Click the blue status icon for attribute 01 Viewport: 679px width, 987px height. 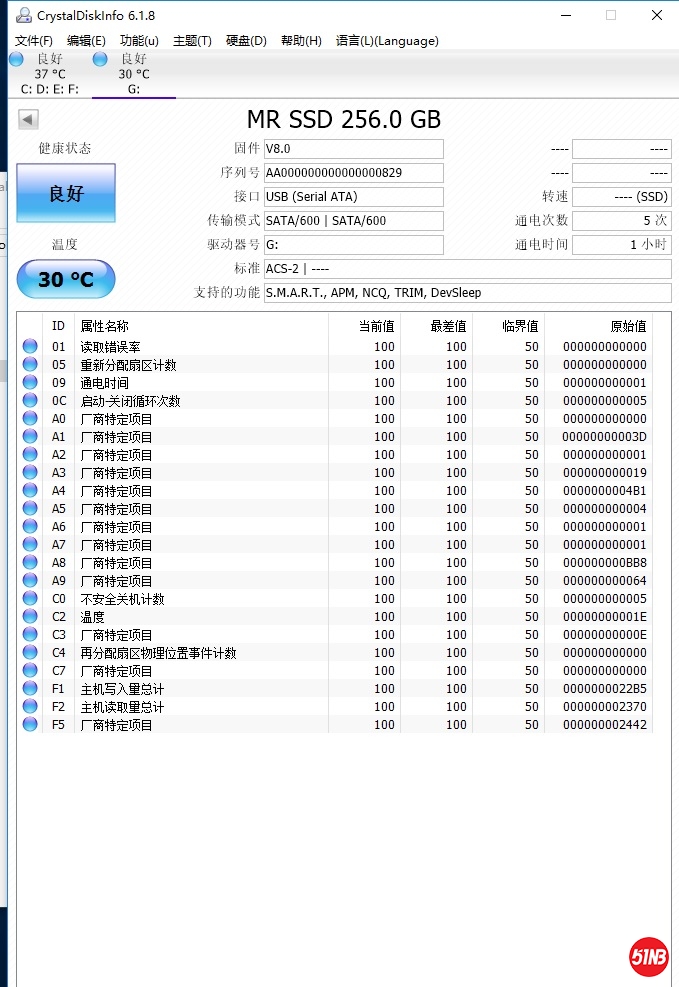30,347
